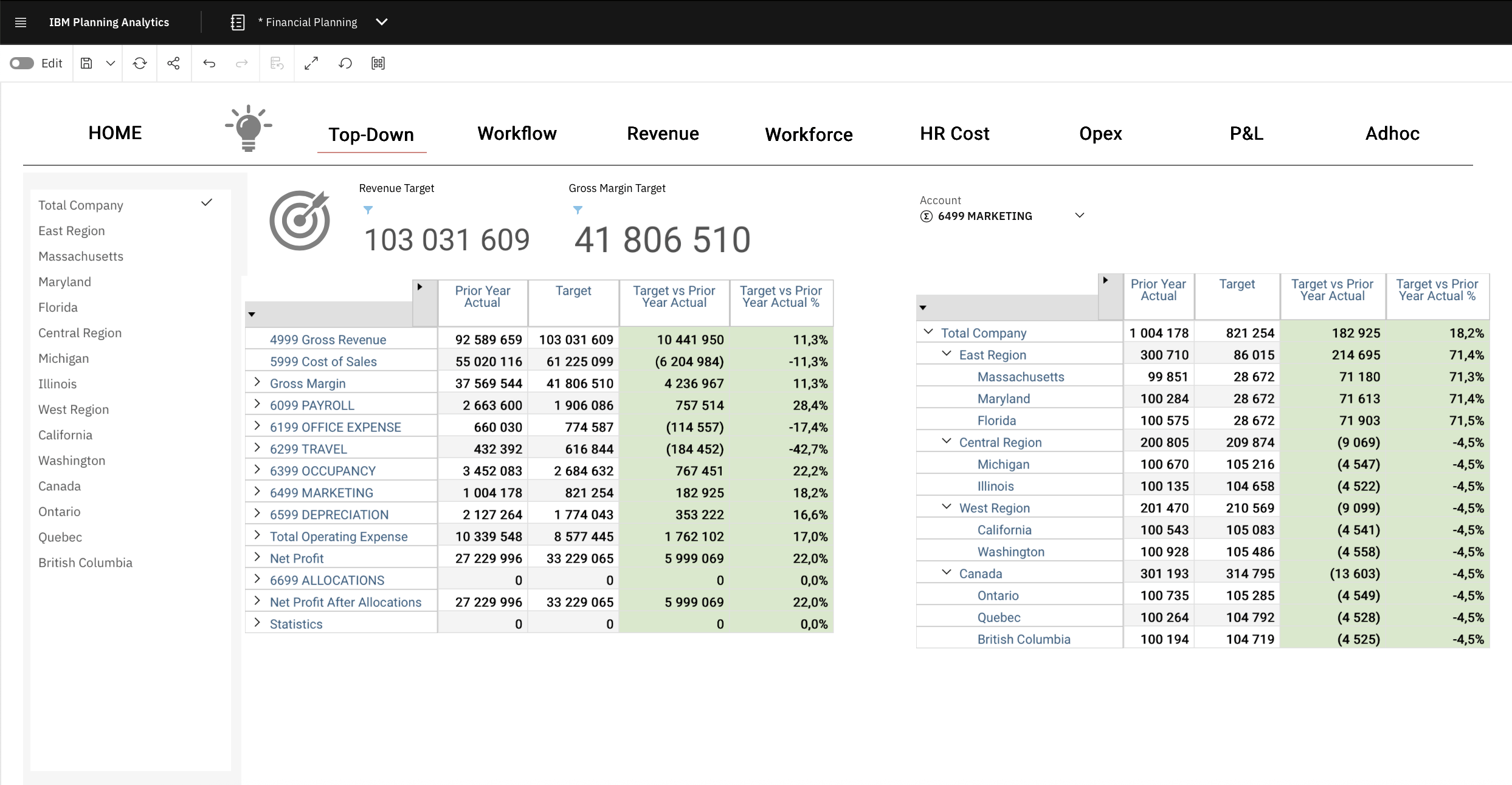
Task: Open the Opex tab
Action: point(1101,134)
